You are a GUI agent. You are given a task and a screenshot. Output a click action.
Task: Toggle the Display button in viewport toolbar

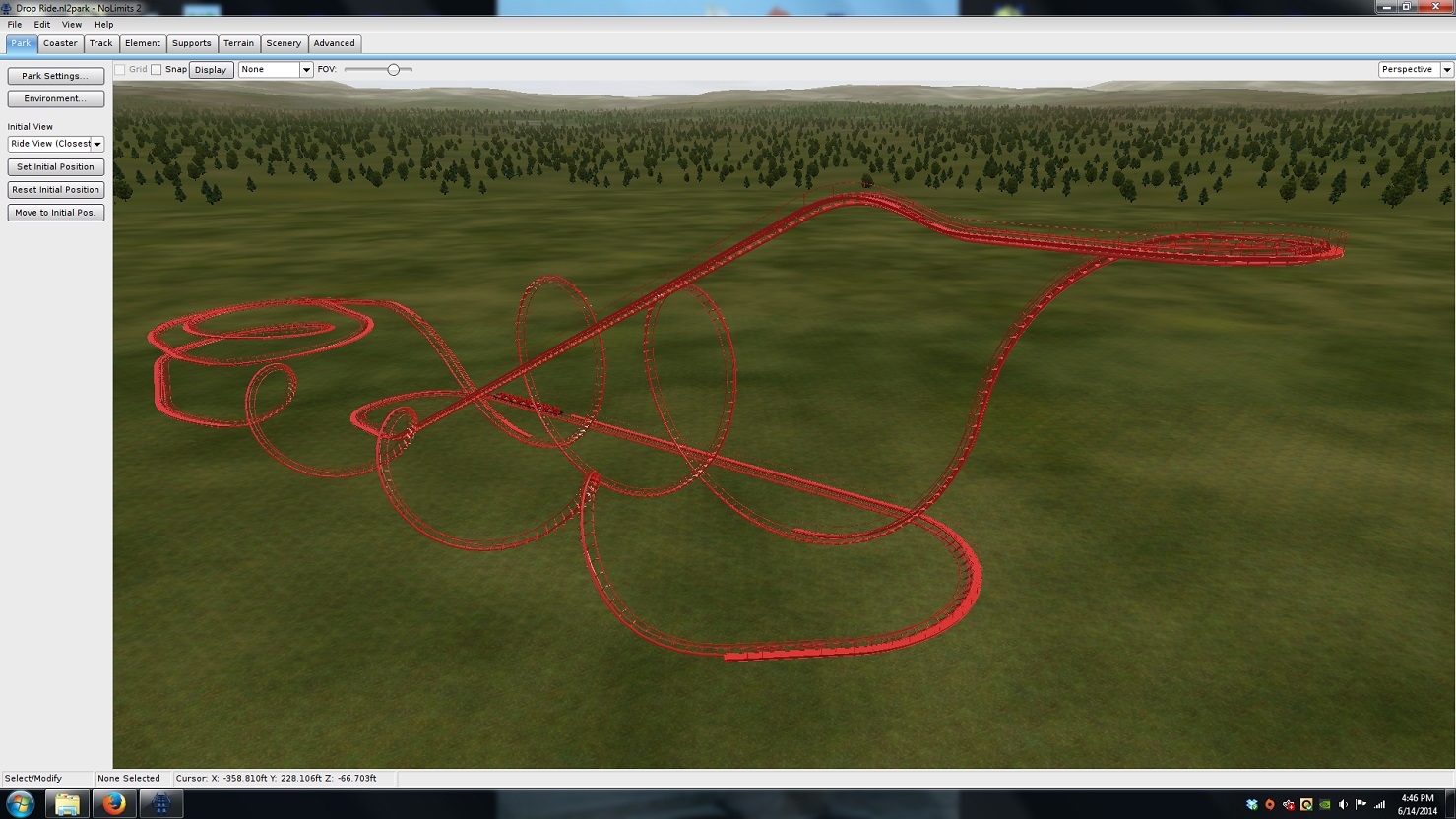click(x=211, y=70)
